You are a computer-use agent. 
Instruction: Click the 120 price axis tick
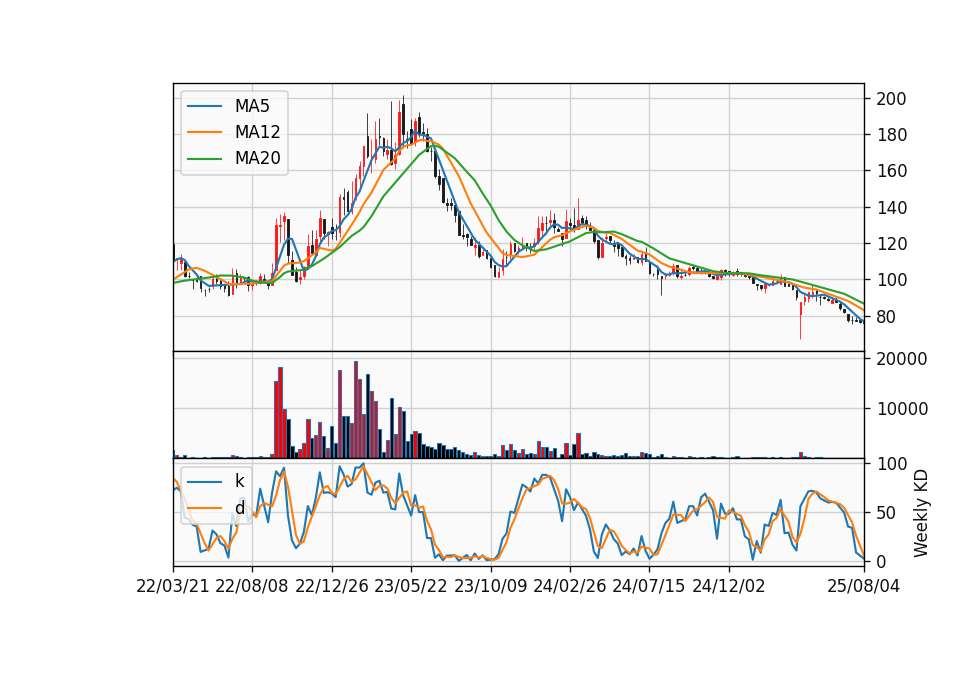(891, 244)
